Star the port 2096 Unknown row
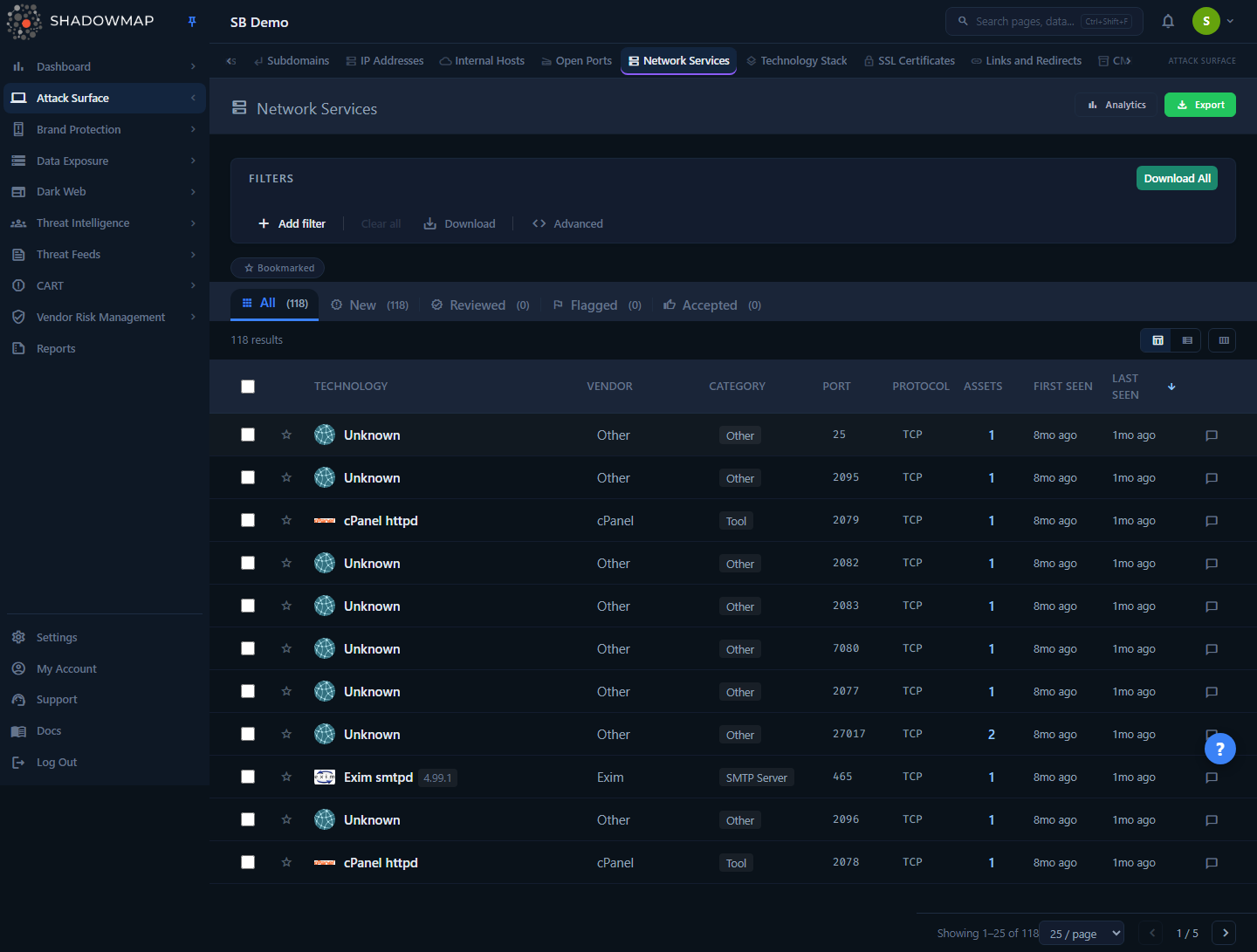 point(286,819)
